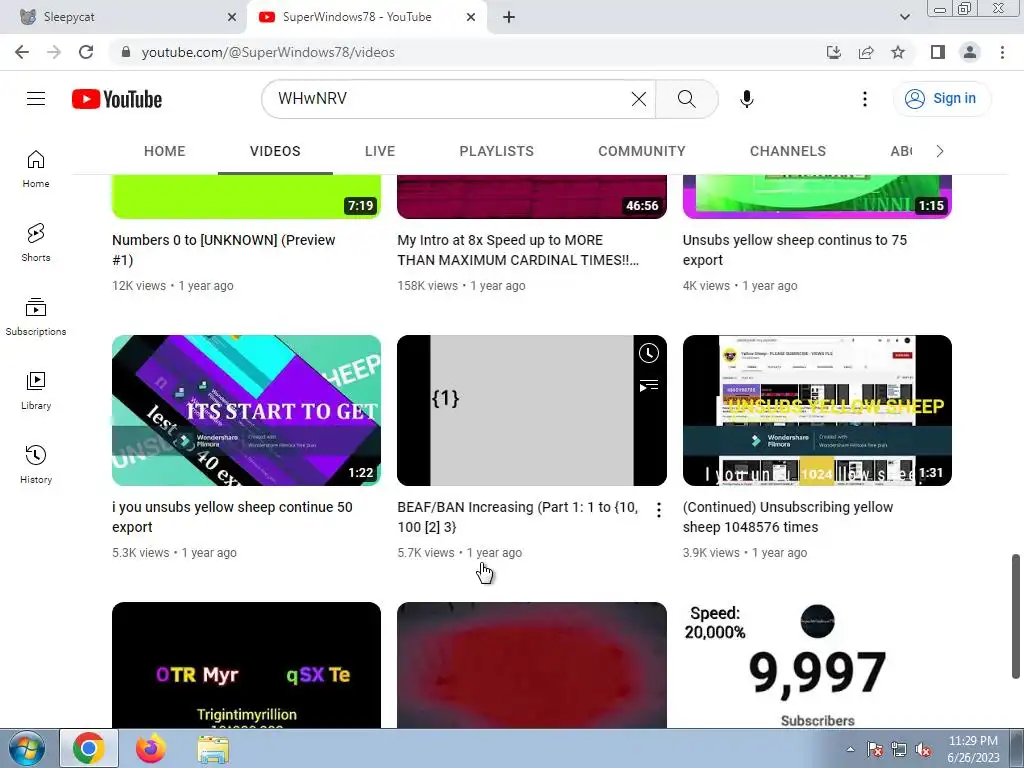Reload the page
This screenshot has width=1024, height=768.
pos(86,52)
